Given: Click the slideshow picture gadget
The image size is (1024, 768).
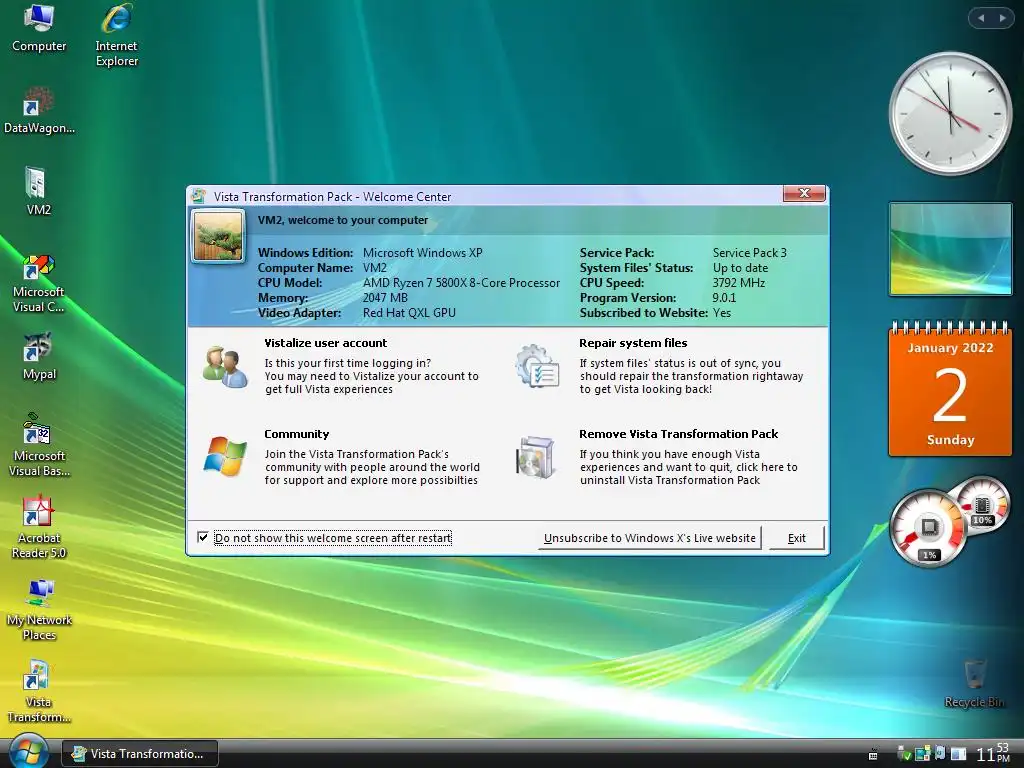Looking at the screenshot, I should click(950, 249).
